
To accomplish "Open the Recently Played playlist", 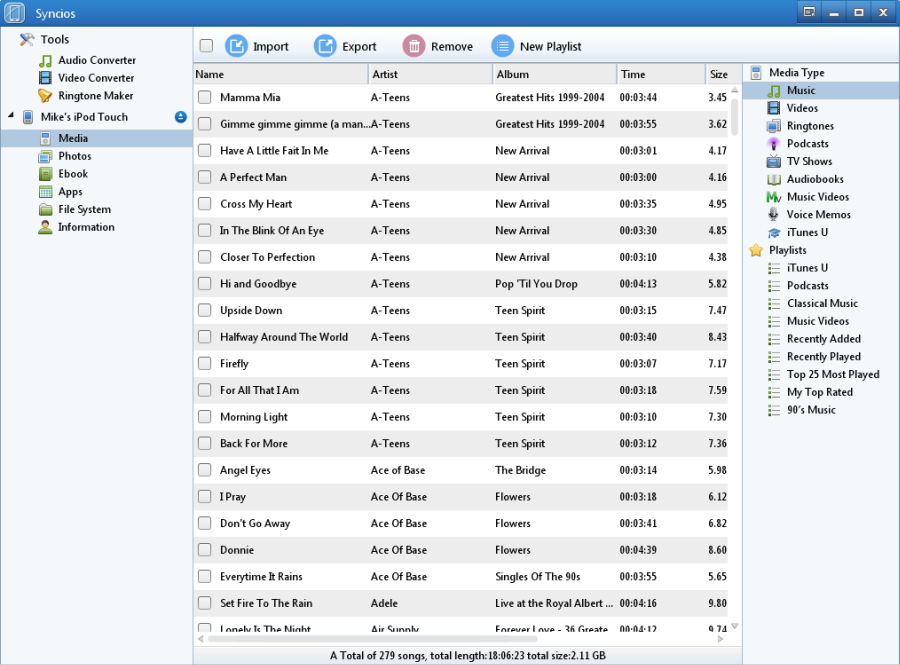I will click(824, 357).
